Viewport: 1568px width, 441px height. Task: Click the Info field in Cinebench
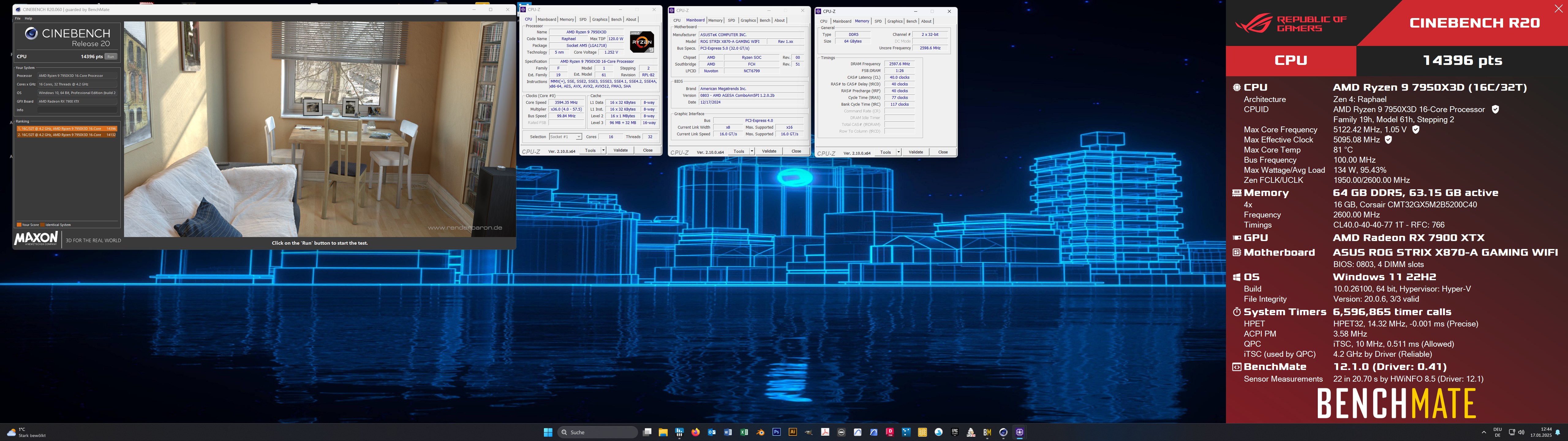[x=77, y=110]
